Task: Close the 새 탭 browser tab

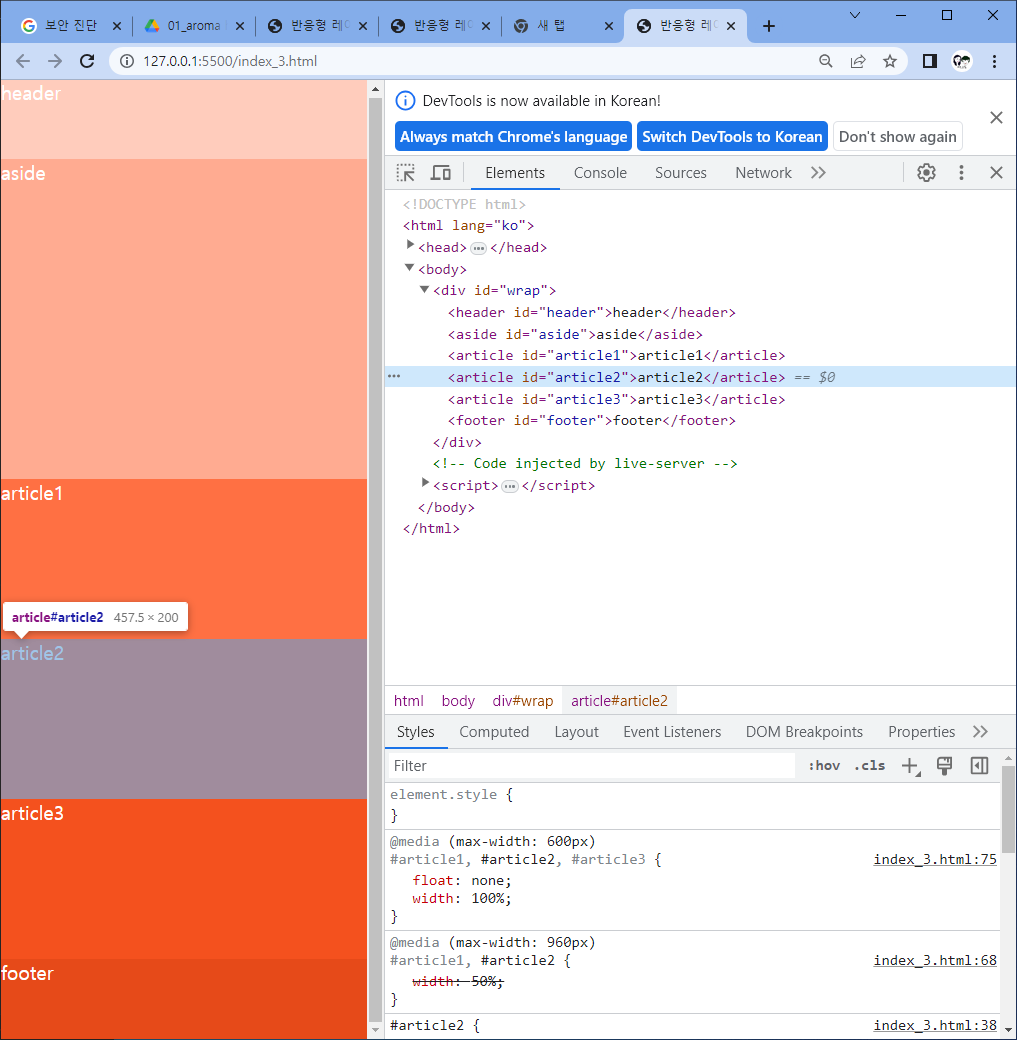Action: click(x=608, y=26)
